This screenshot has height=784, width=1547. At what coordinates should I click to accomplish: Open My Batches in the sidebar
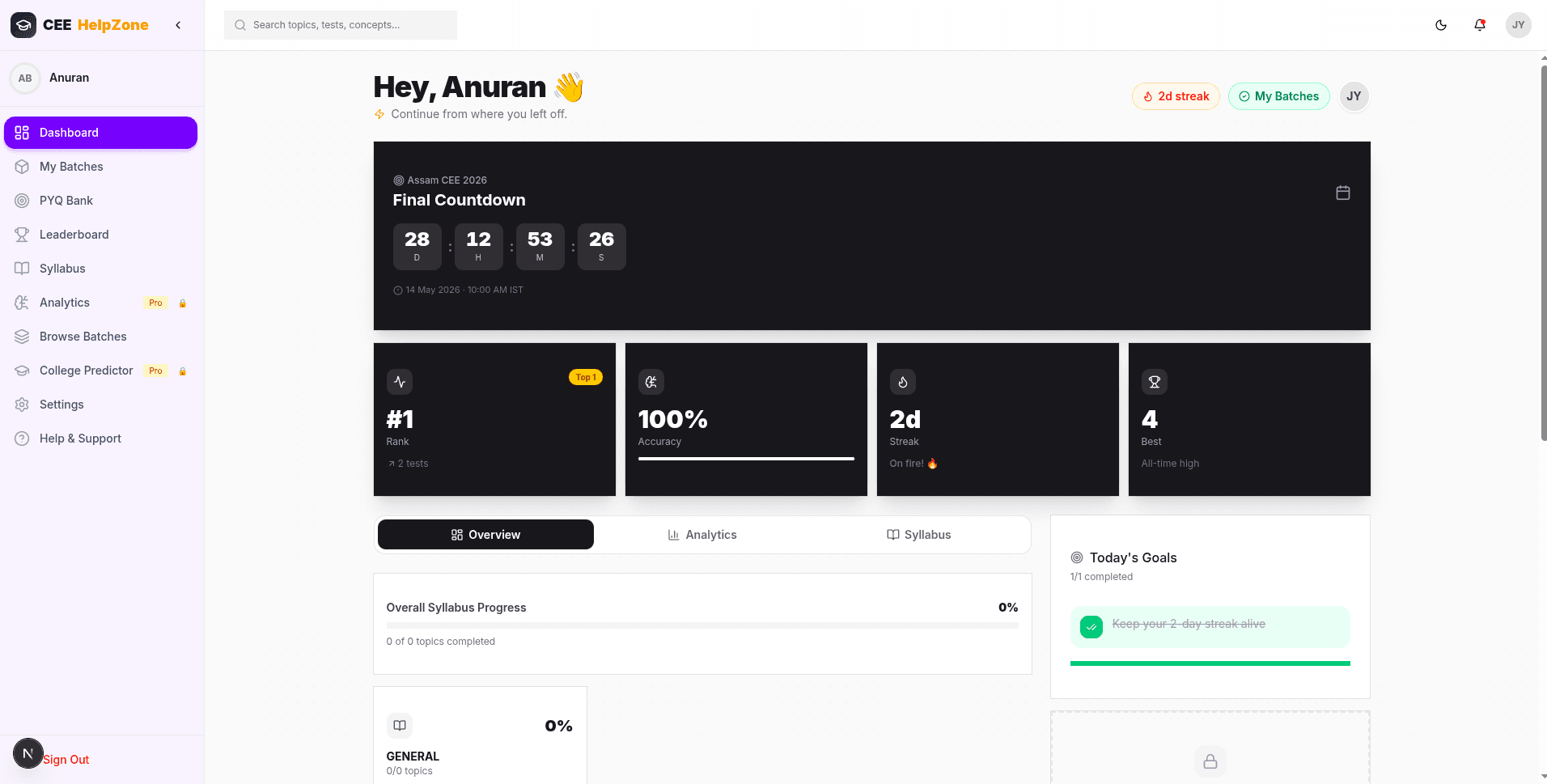100,167
